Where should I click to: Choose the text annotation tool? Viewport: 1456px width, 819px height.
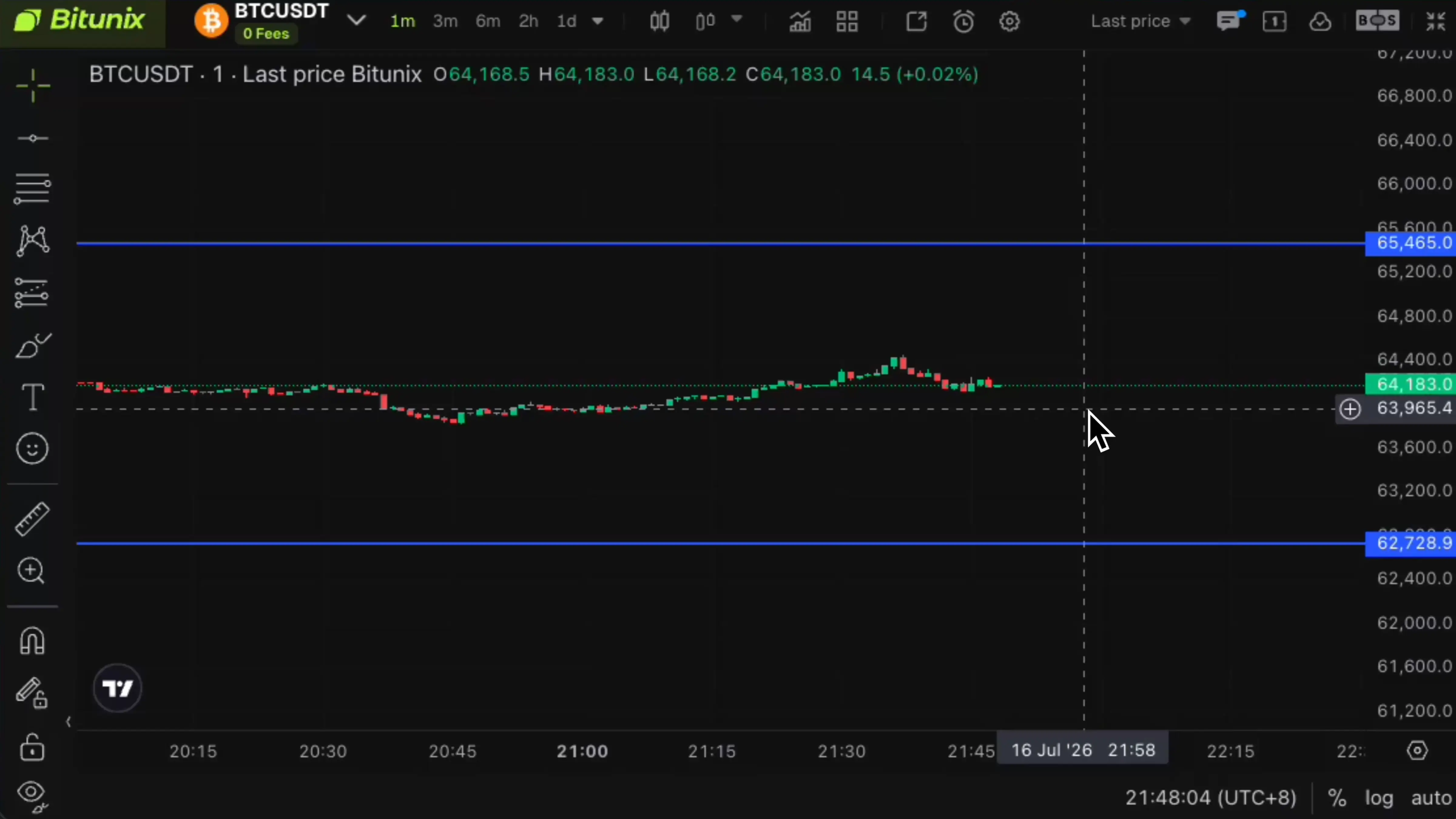pos(33,397)
